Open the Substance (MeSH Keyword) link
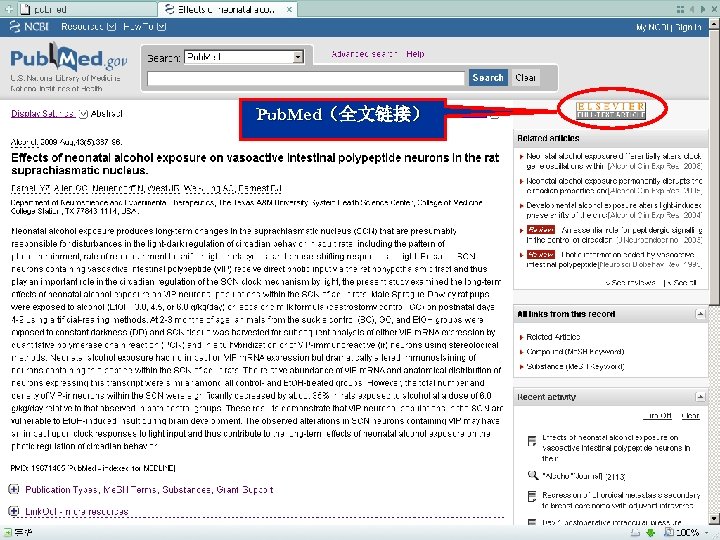The image size is (720, 540). point(575,366)
